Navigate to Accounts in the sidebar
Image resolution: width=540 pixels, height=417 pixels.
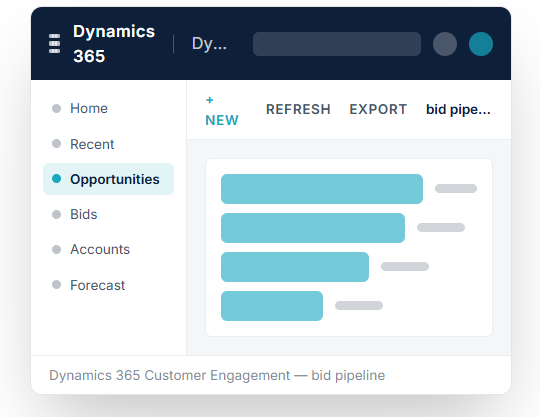pos(108,249)
